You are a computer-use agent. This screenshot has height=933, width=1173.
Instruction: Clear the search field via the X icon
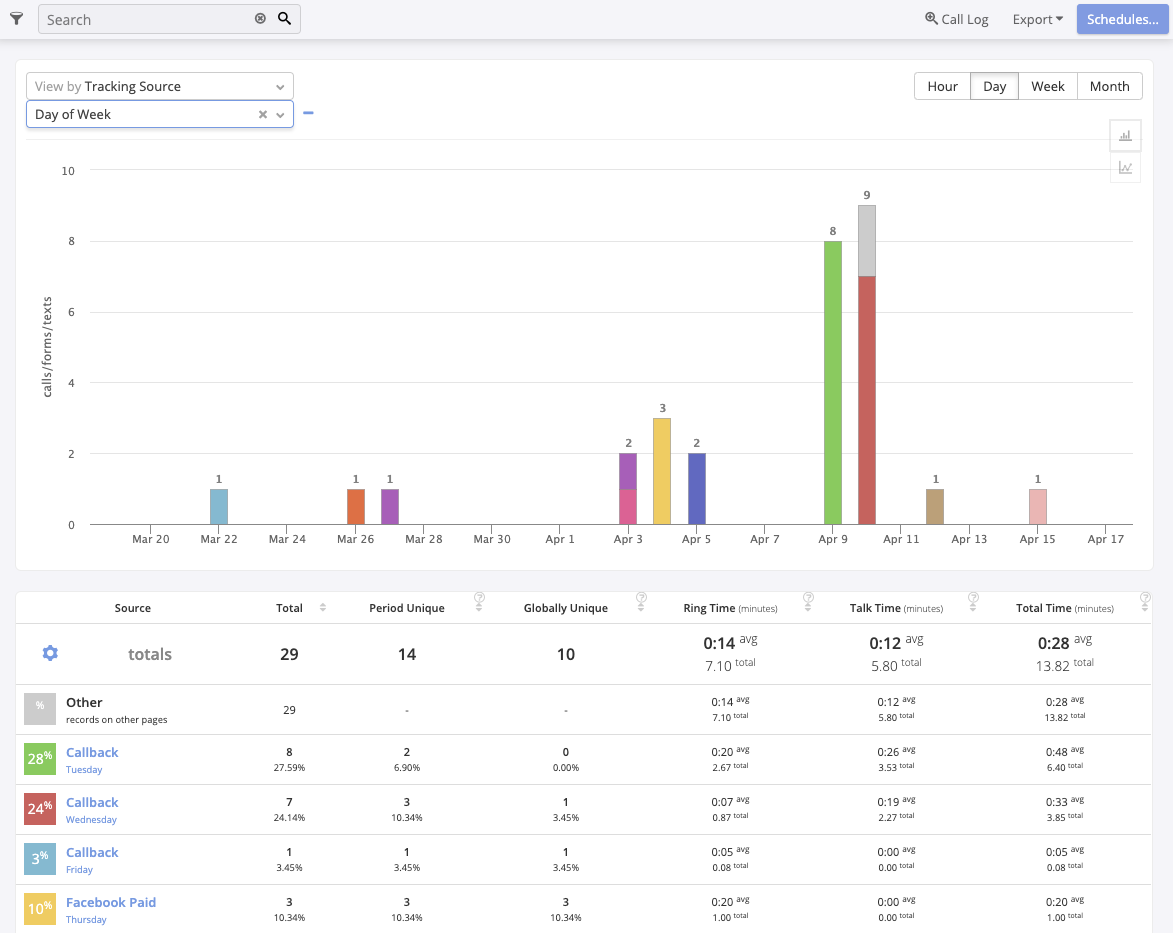click(x=260, y=18)
